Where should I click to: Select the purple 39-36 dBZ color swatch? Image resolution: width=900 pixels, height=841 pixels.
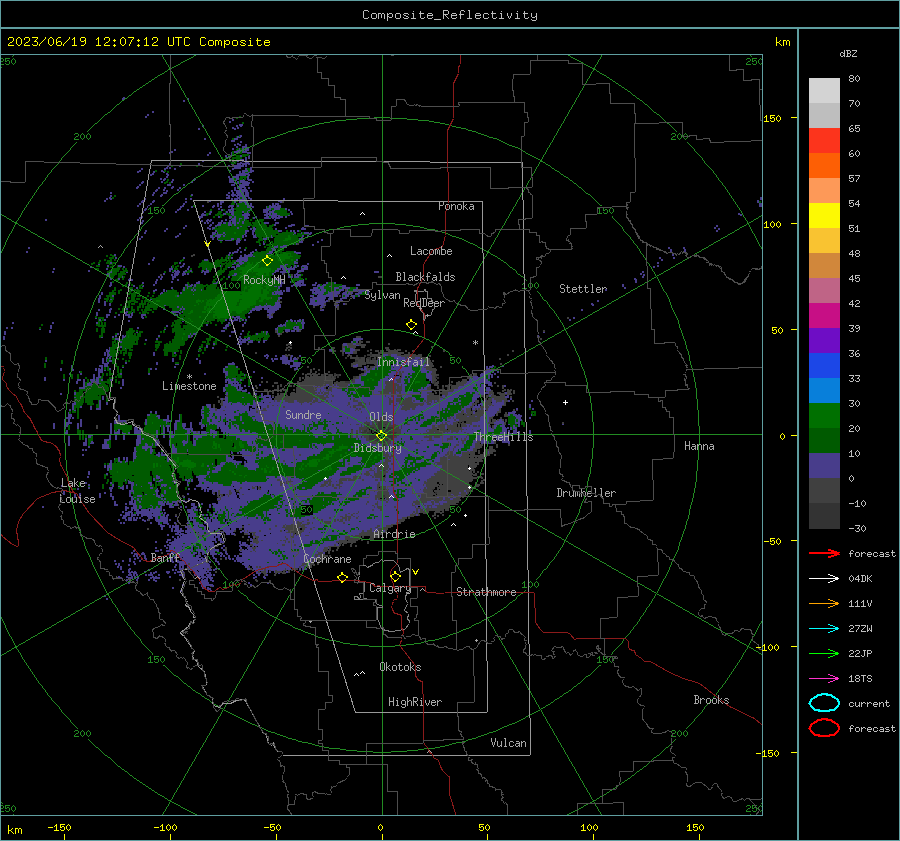[x=824, y=340]
